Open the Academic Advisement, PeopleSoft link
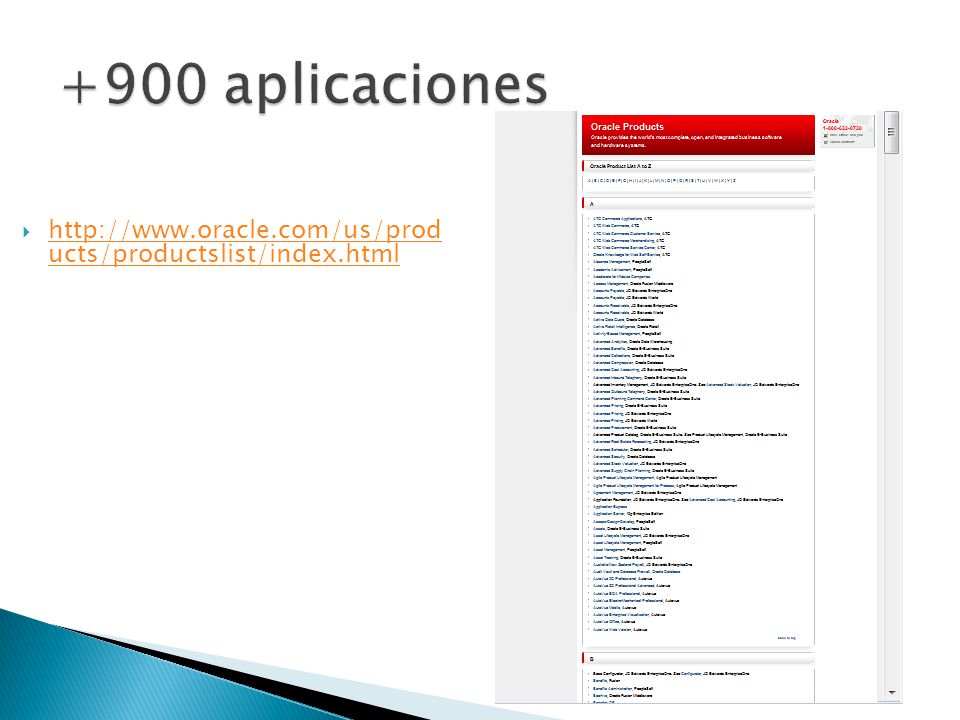 point(622,269)
